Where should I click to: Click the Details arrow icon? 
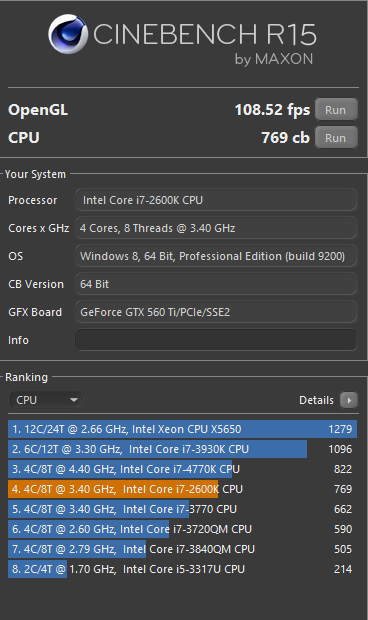349,400
